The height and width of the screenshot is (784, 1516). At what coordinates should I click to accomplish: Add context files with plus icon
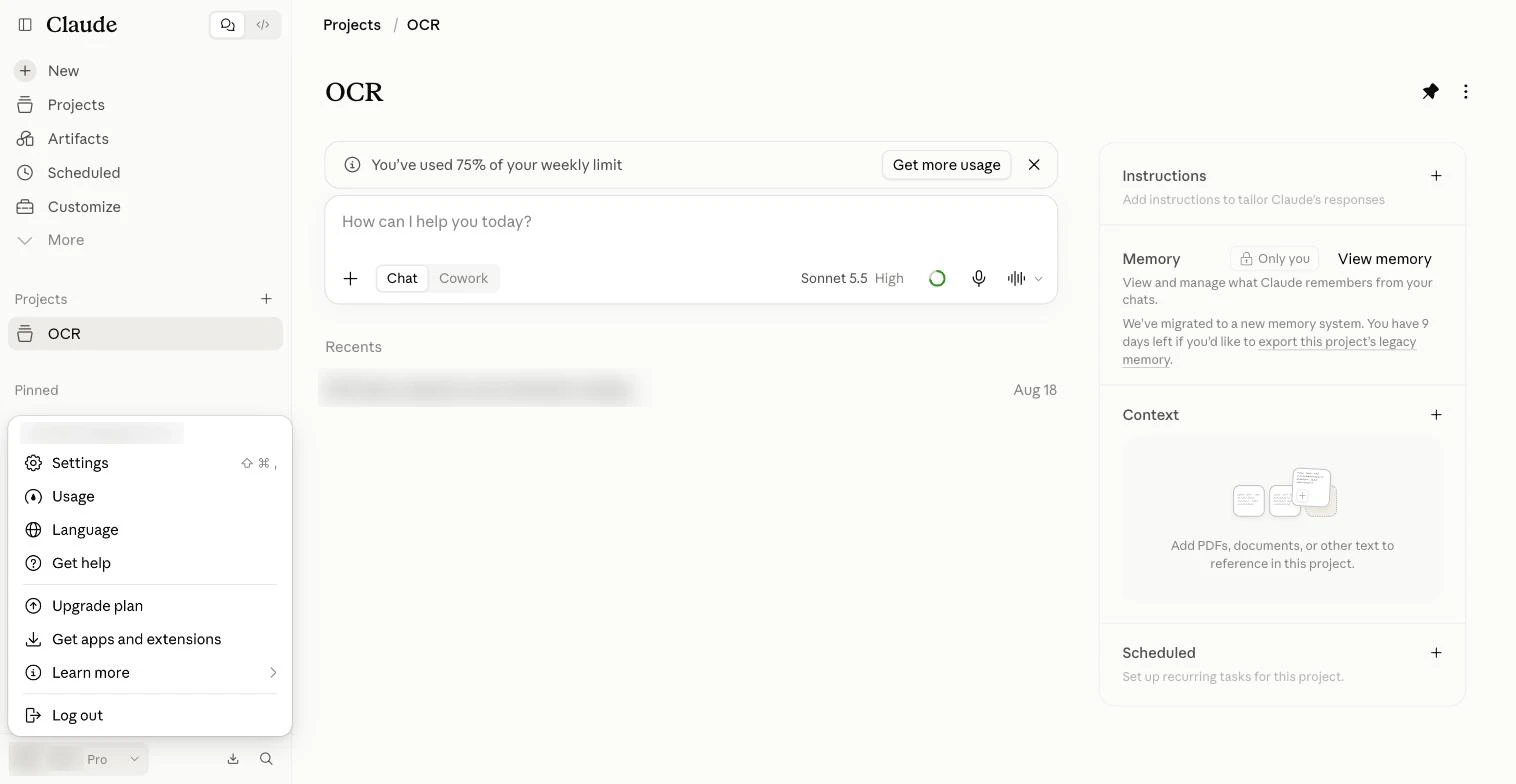tap(1436, 415)
